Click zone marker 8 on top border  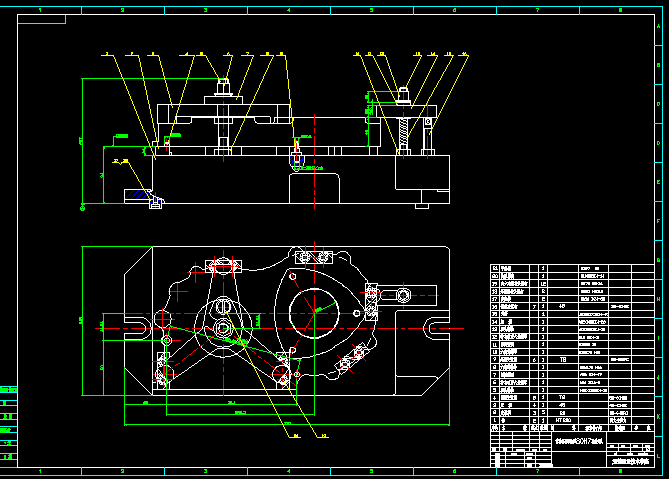coord(618,9)
